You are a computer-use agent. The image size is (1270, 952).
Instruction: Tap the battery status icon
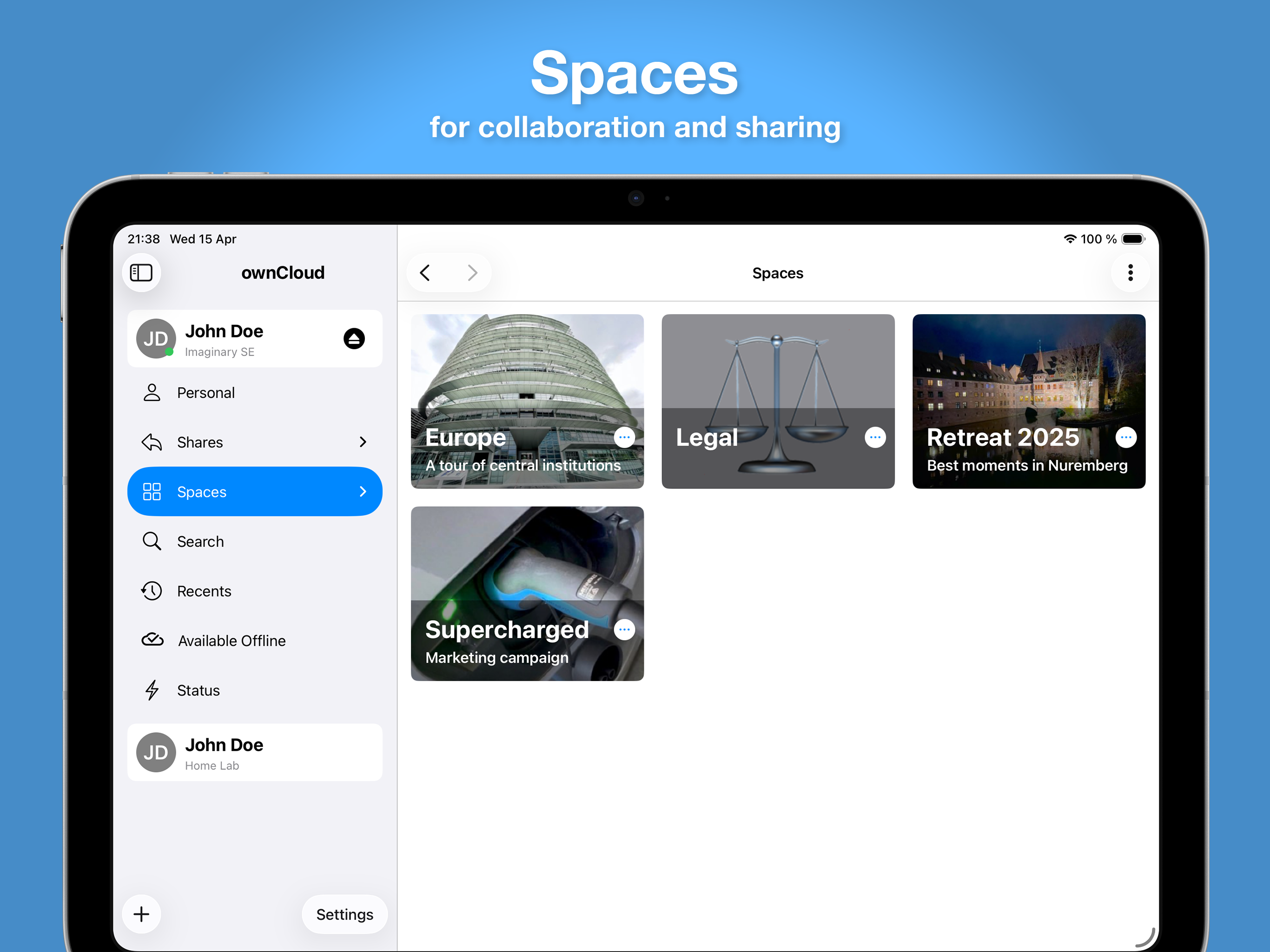[1133, 239]
